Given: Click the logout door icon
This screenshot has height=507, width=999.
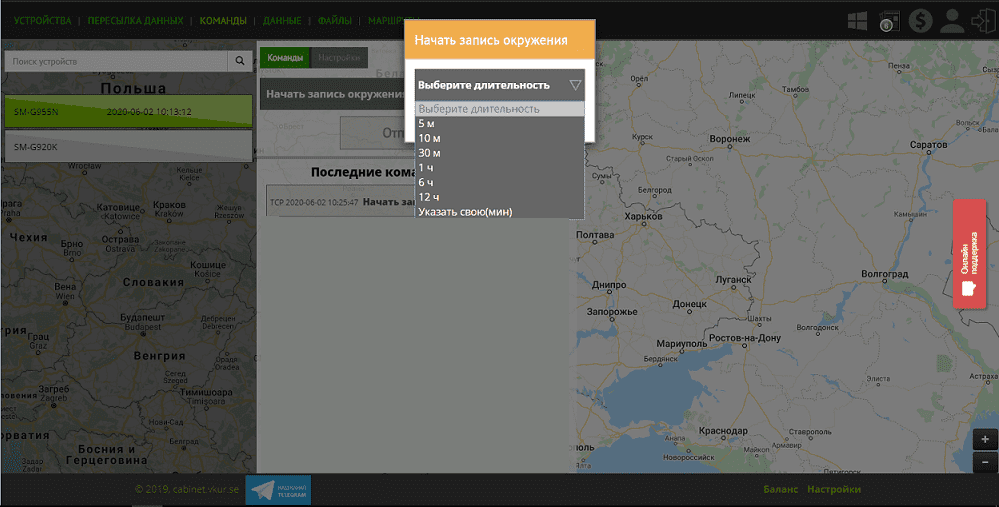Looking at the screenshot, I should 982,20.
